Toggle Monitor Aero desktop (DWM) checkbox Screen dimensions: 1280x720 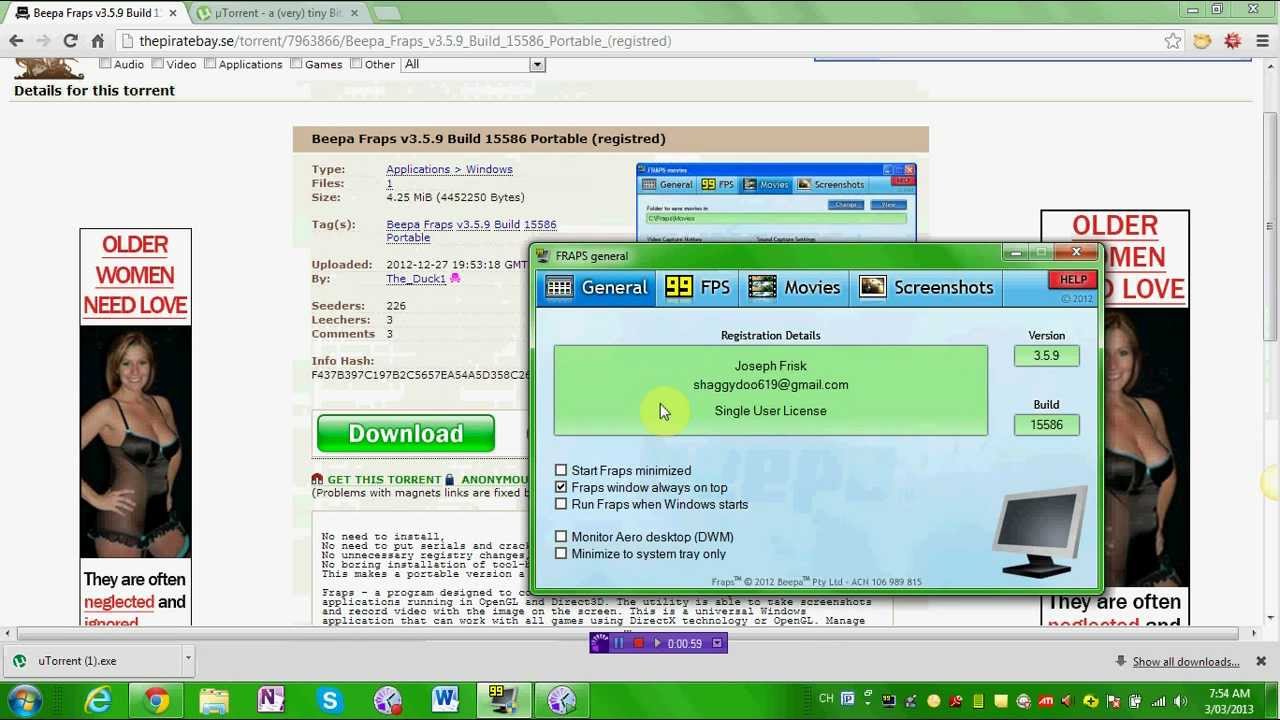561,537
